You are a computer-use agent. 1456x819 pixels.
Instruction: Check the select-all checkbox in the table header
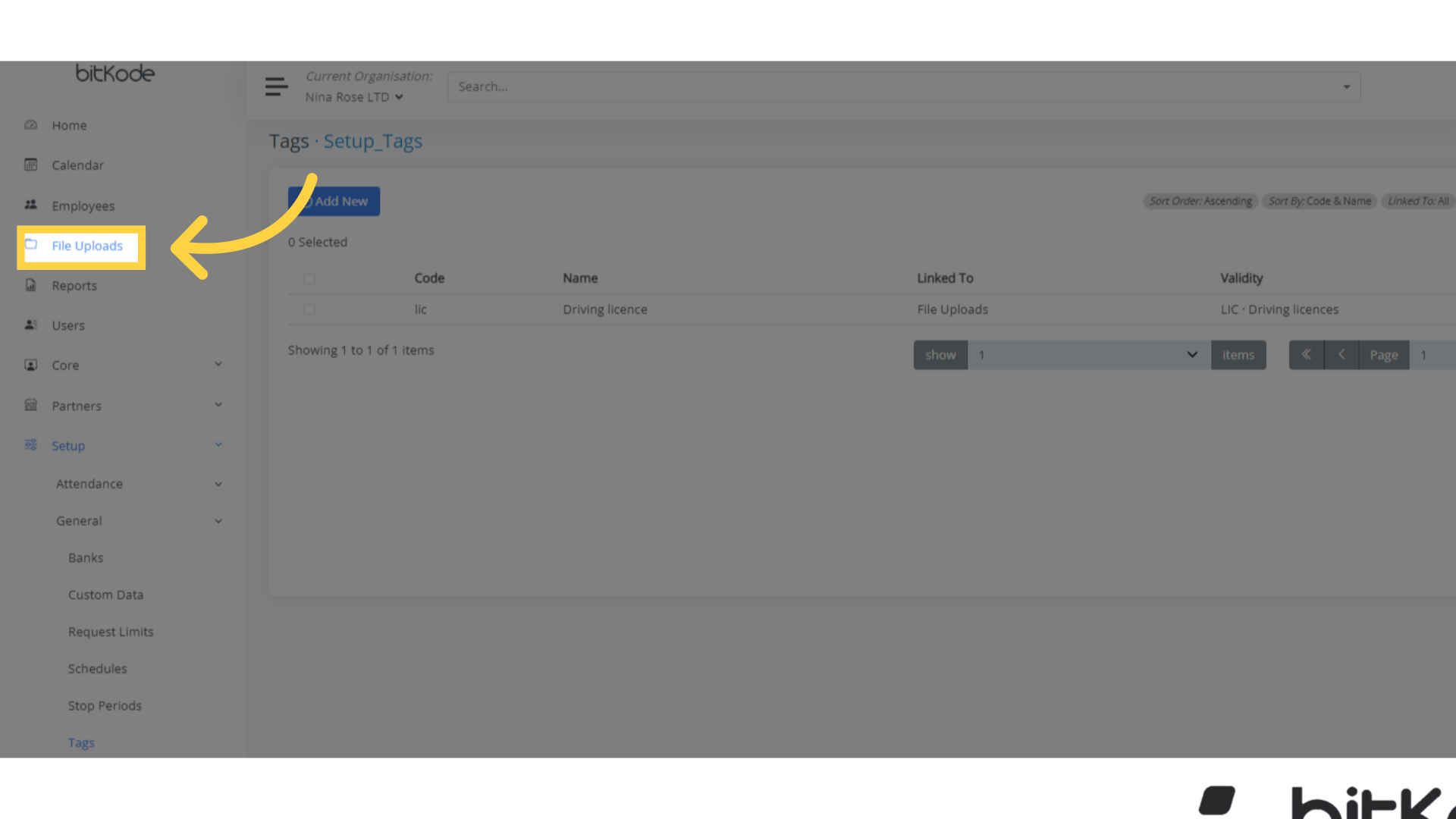tap(309, 278)
